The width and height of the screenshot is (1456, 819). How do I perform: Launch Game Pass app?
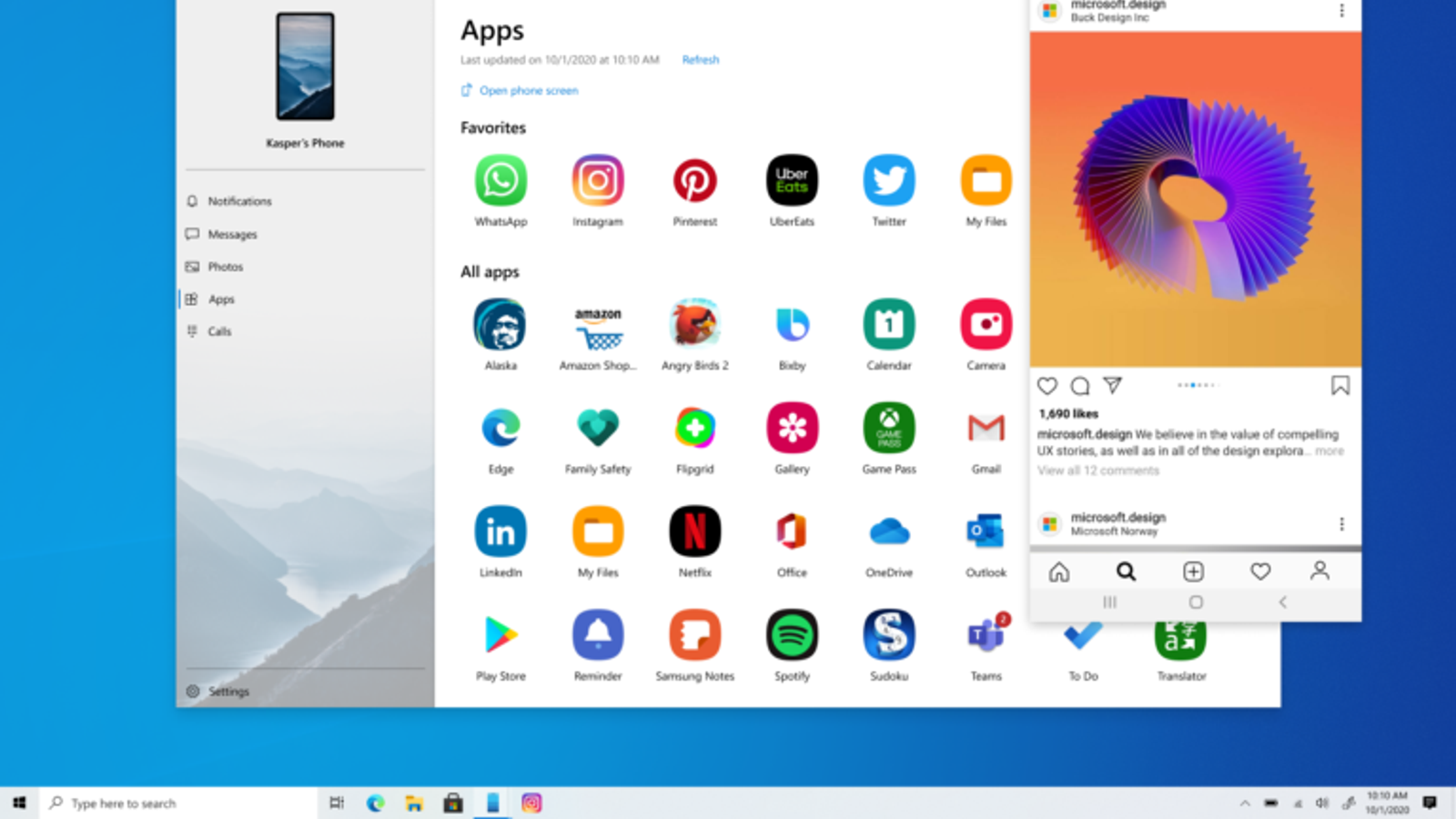click(889, 428)
